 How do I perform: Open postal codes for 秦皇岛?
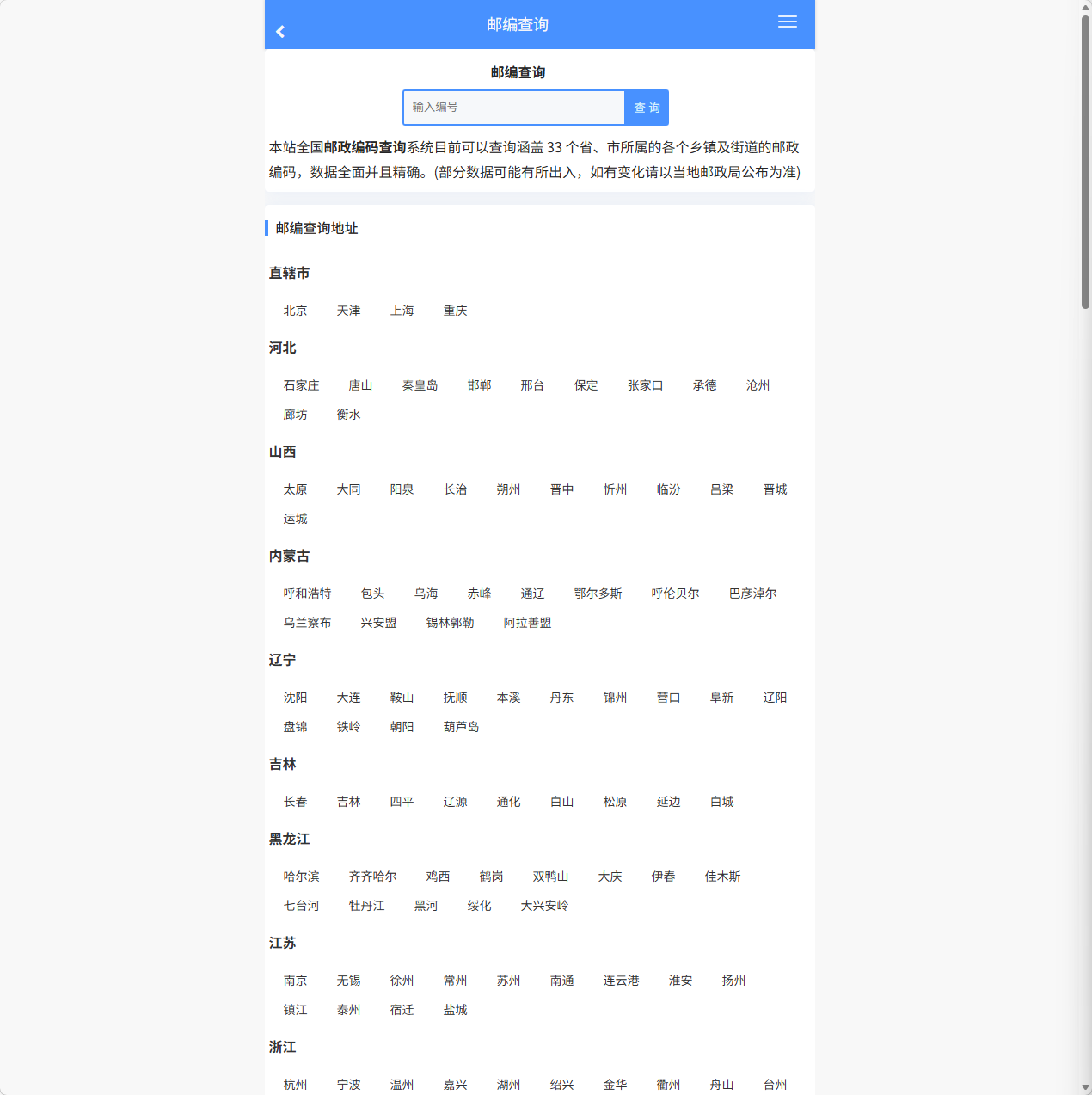point(420,385)
